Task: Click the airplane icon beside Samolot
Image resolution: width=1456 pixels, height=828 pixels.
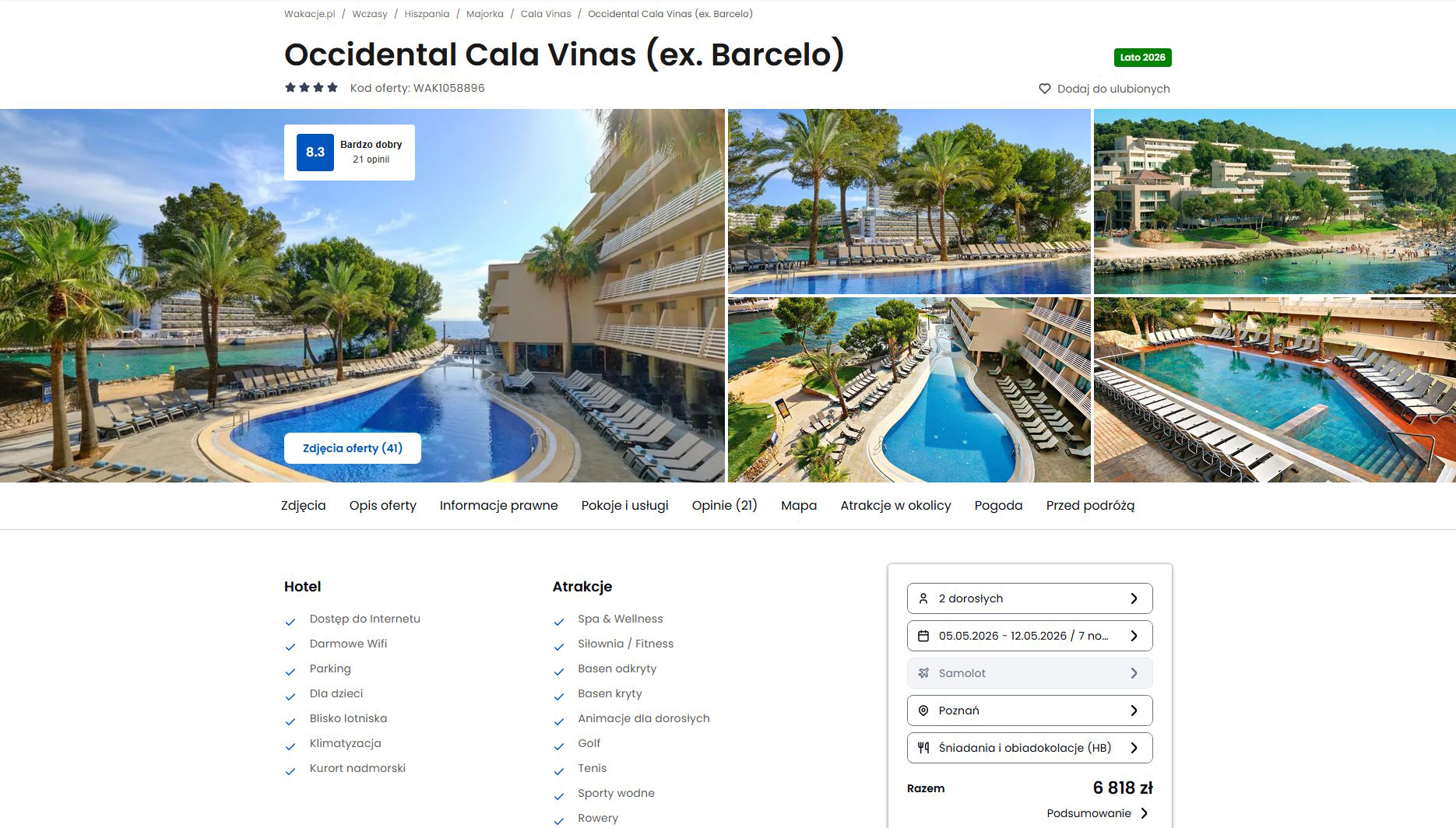Action: [923, 673]
